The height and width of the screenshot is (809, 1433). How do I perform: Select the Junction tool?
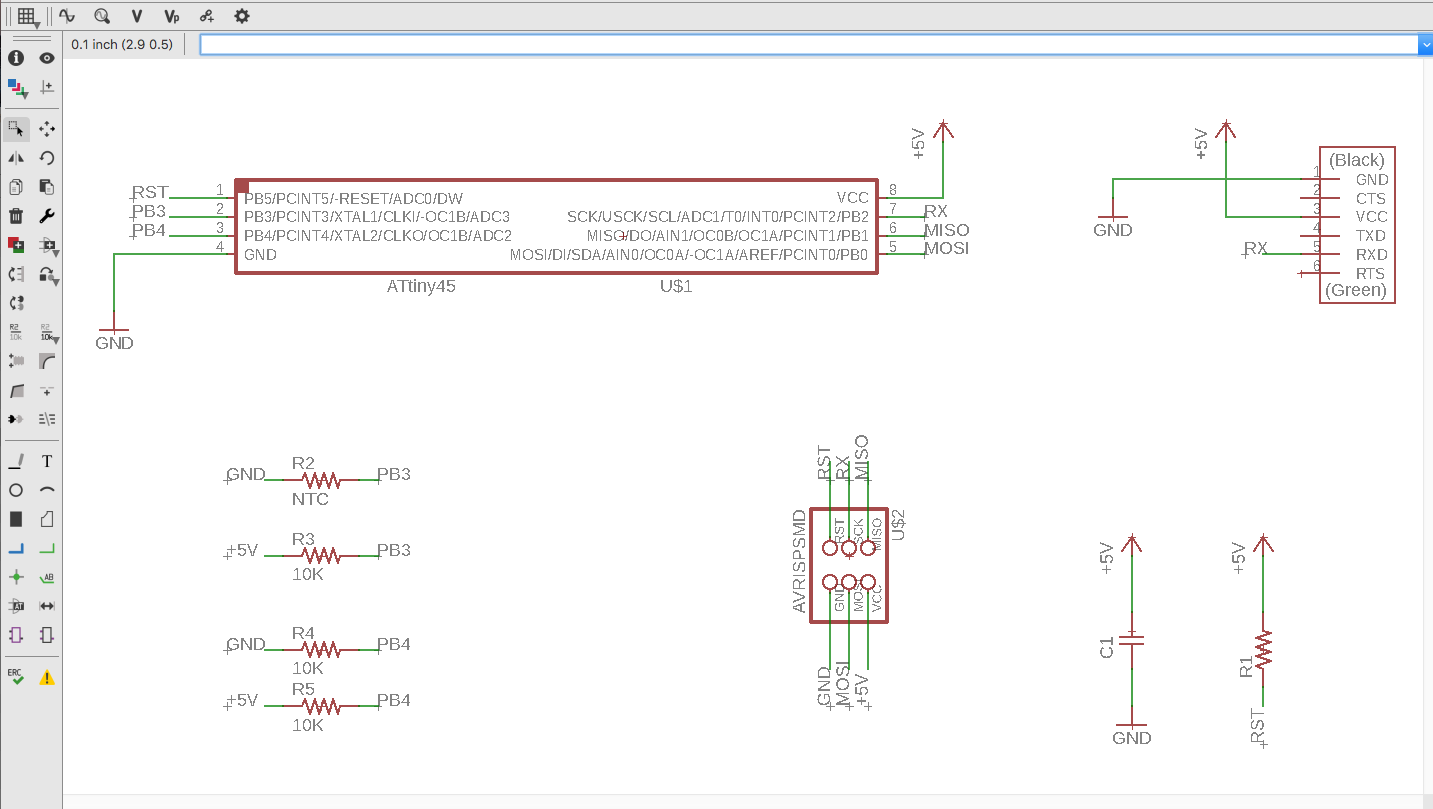(16, 577)
